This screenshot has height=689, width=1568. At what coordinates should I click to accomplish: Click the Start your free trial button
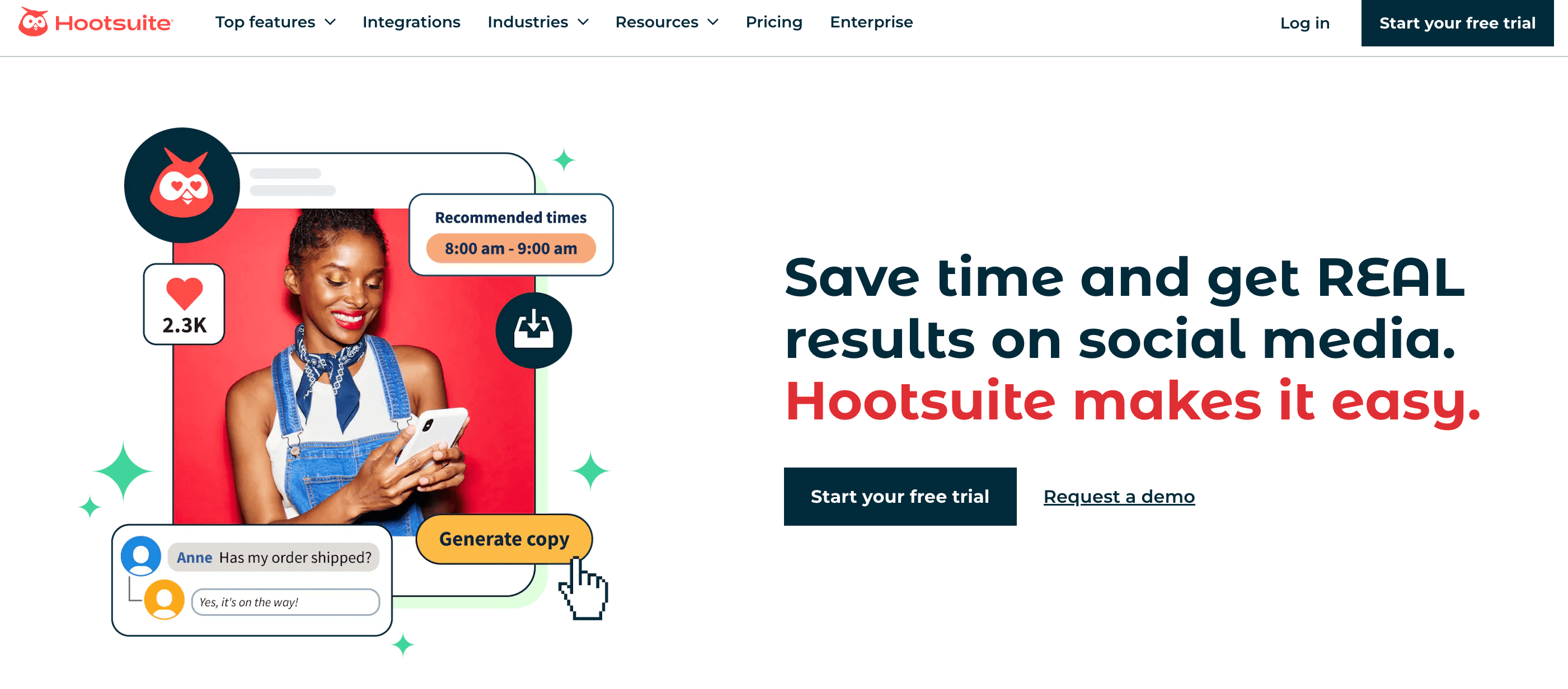(x=898, y=494)
